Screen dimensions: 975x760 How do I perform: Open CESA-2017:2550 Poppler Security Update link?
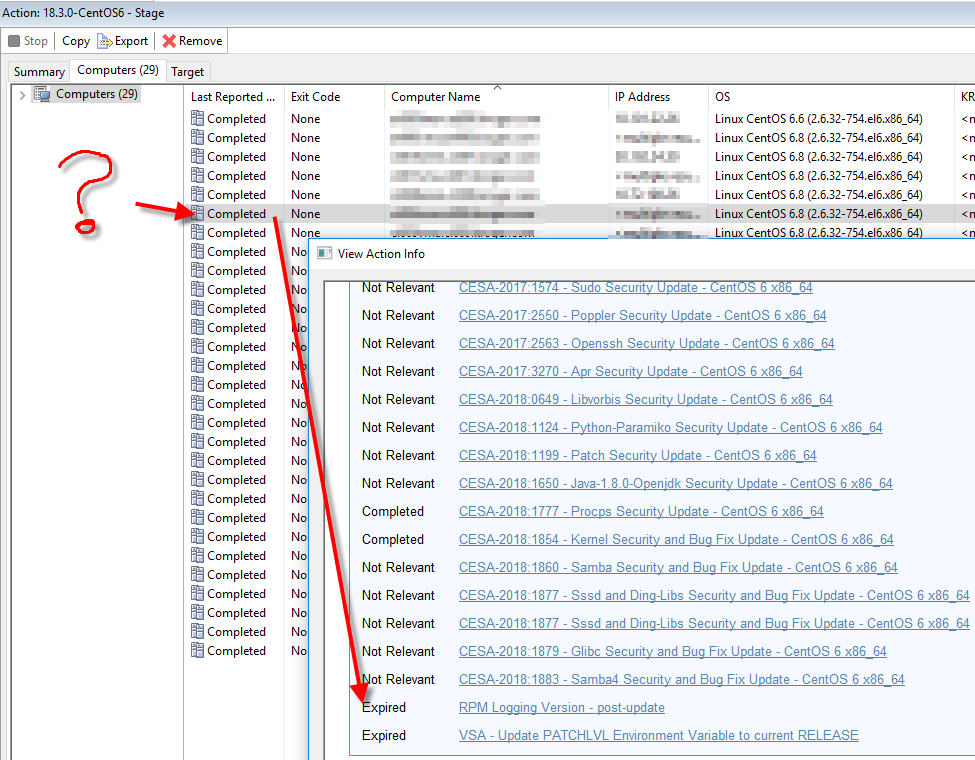pyautogui.click(x=642, y=315)
